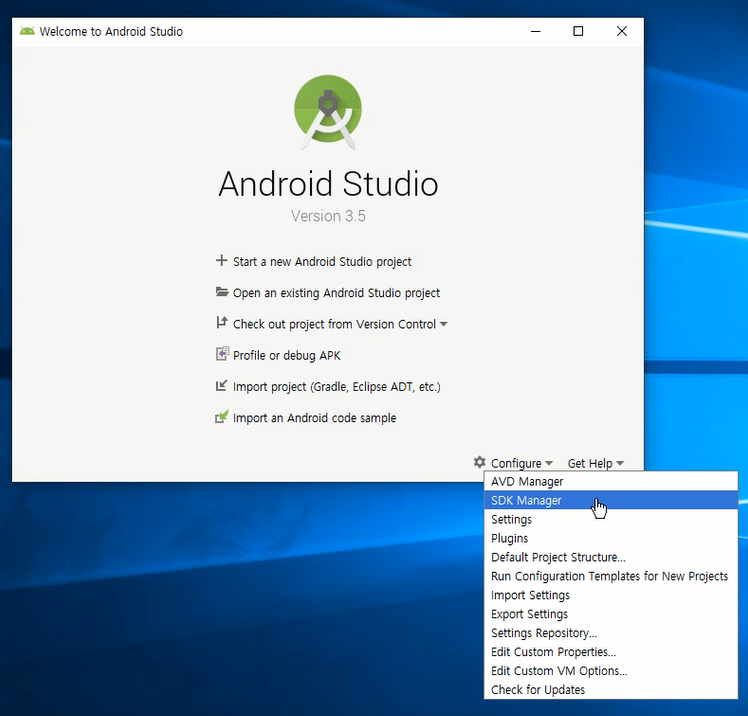Choose Profile or debug APK
This screenshot has width=748, height=716.
click(287, 355)
